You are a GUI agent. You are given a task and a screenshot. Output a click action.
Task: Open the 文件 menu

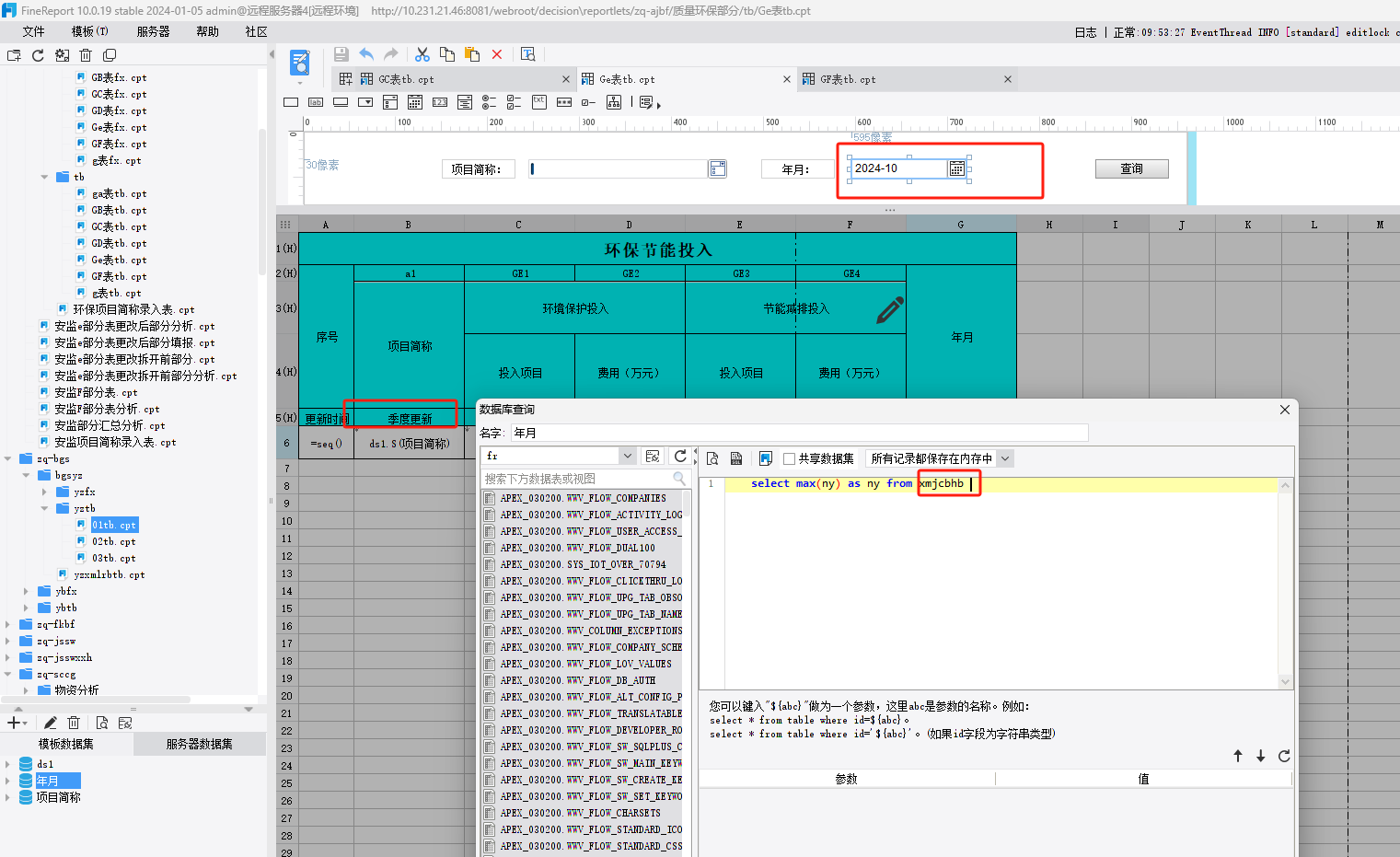(33, 31)
